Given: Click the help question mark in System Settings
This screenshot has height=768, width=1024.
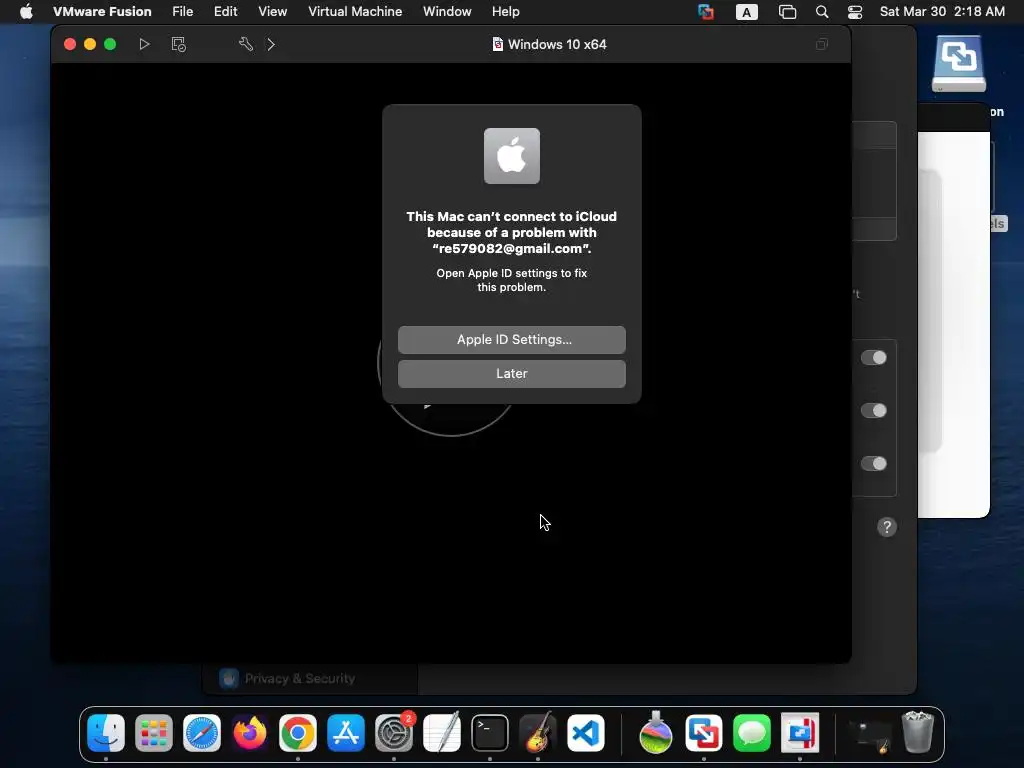Looking at the screenshot, I should pyautogui.click(x=887, y=527).
